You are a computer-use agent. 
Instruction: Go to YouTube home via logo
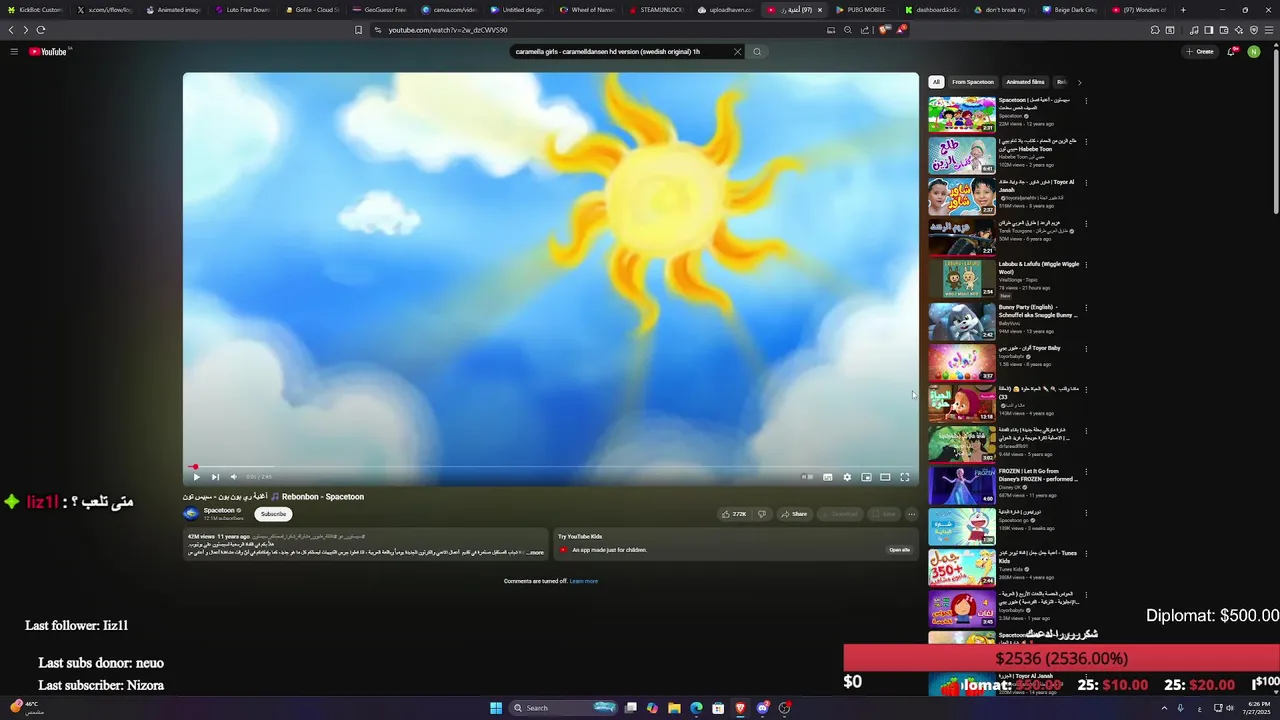(48, 51)
